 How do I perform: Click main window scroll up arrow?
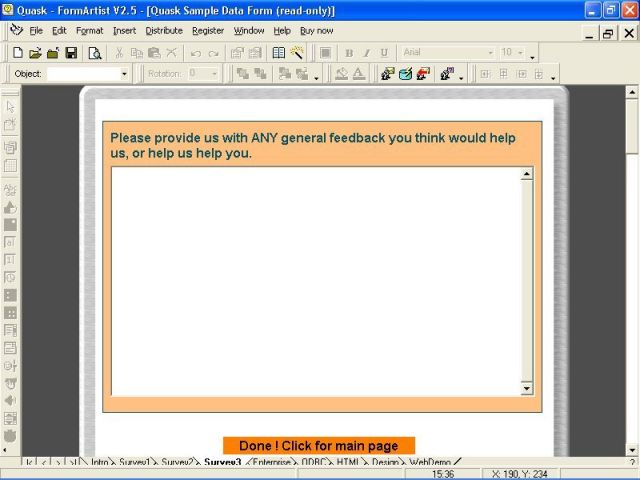[632, 92]
